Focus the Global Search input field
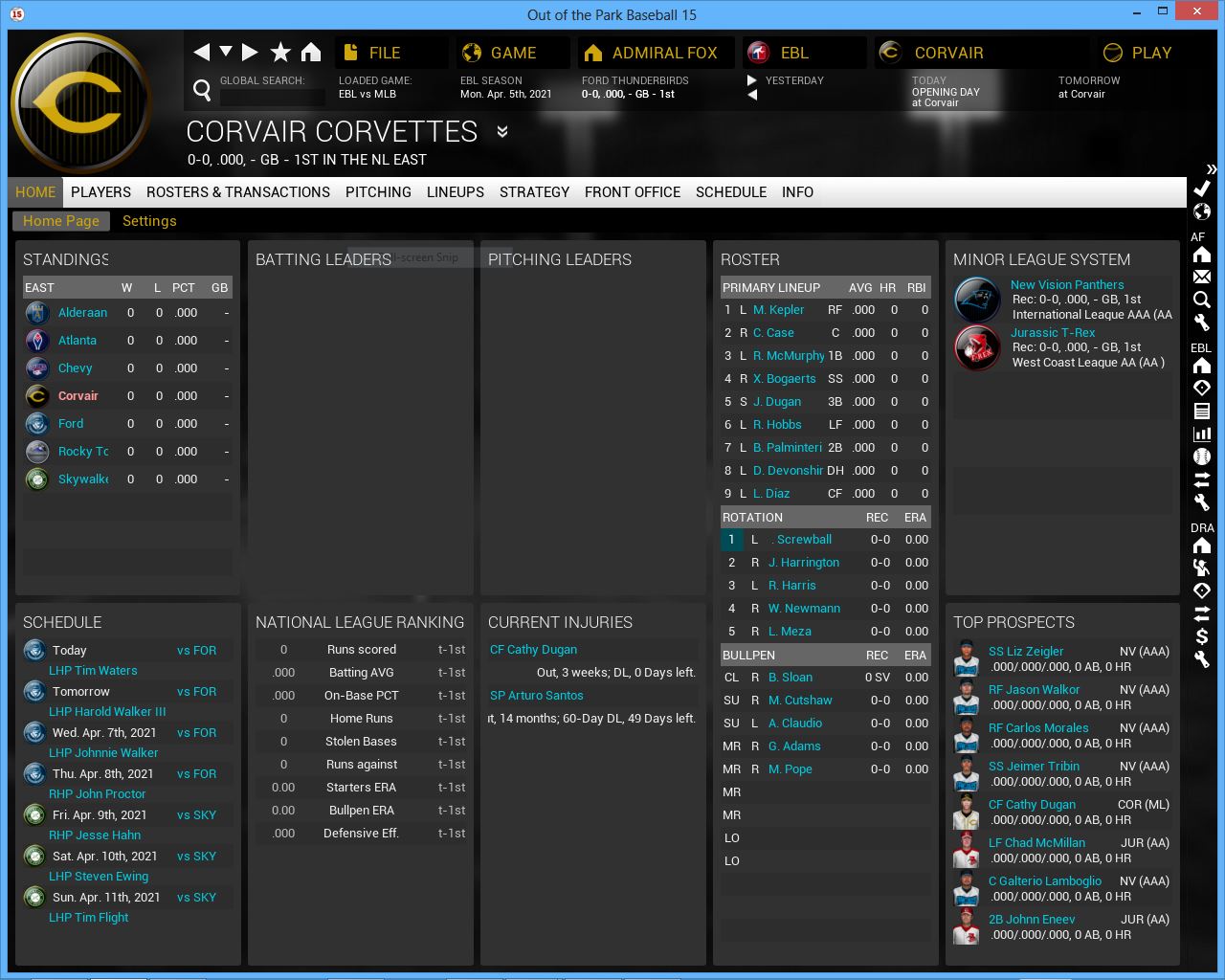The image size is (1225, 980). coord(273,97)
